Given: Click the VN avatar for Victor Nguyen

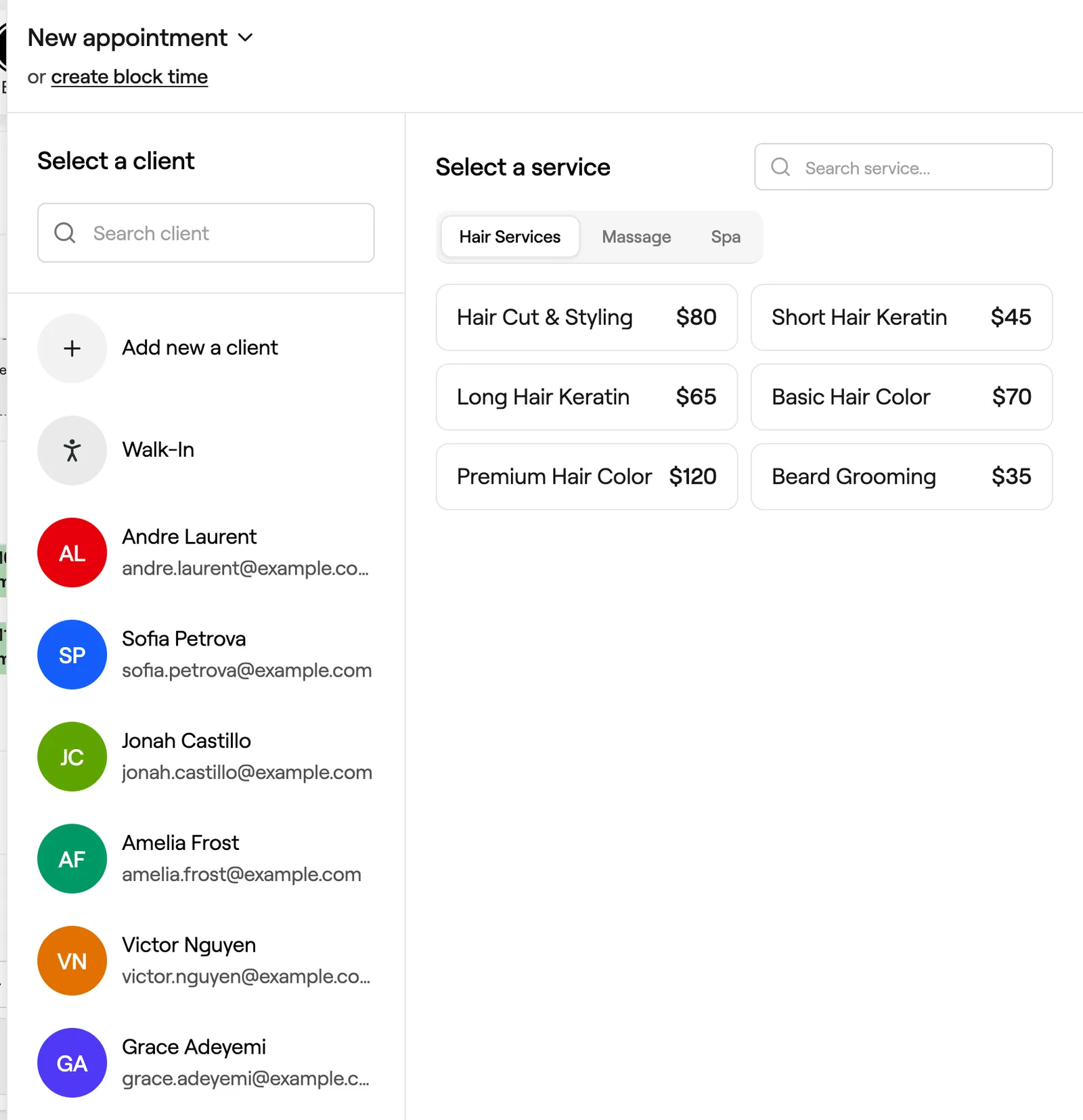Looking at the screenshot, I should pyautogui.click(x=72, y=961).
